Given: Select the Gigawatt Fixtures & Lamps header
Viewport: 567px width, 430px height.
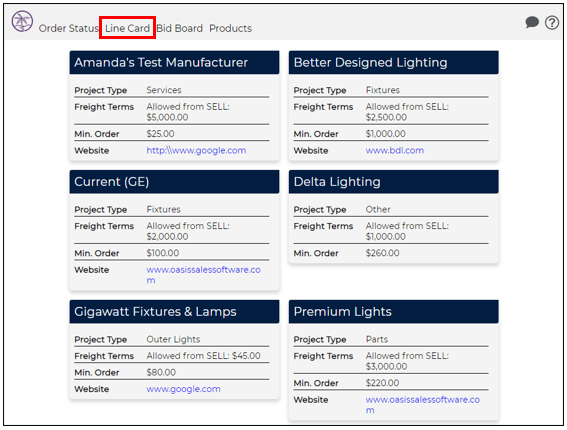Looking at the screenshot, I should pyautogui.click(x=174, y=312).
